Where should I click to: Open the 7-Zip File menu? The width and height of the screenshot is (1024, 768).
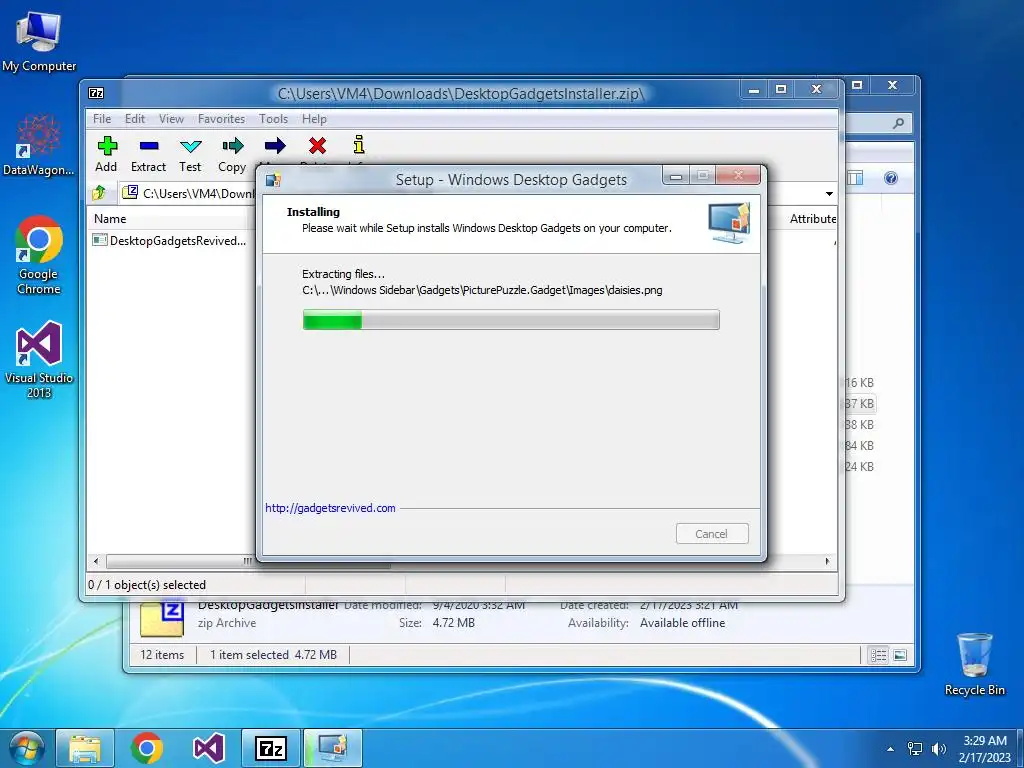tap(102, 119)
